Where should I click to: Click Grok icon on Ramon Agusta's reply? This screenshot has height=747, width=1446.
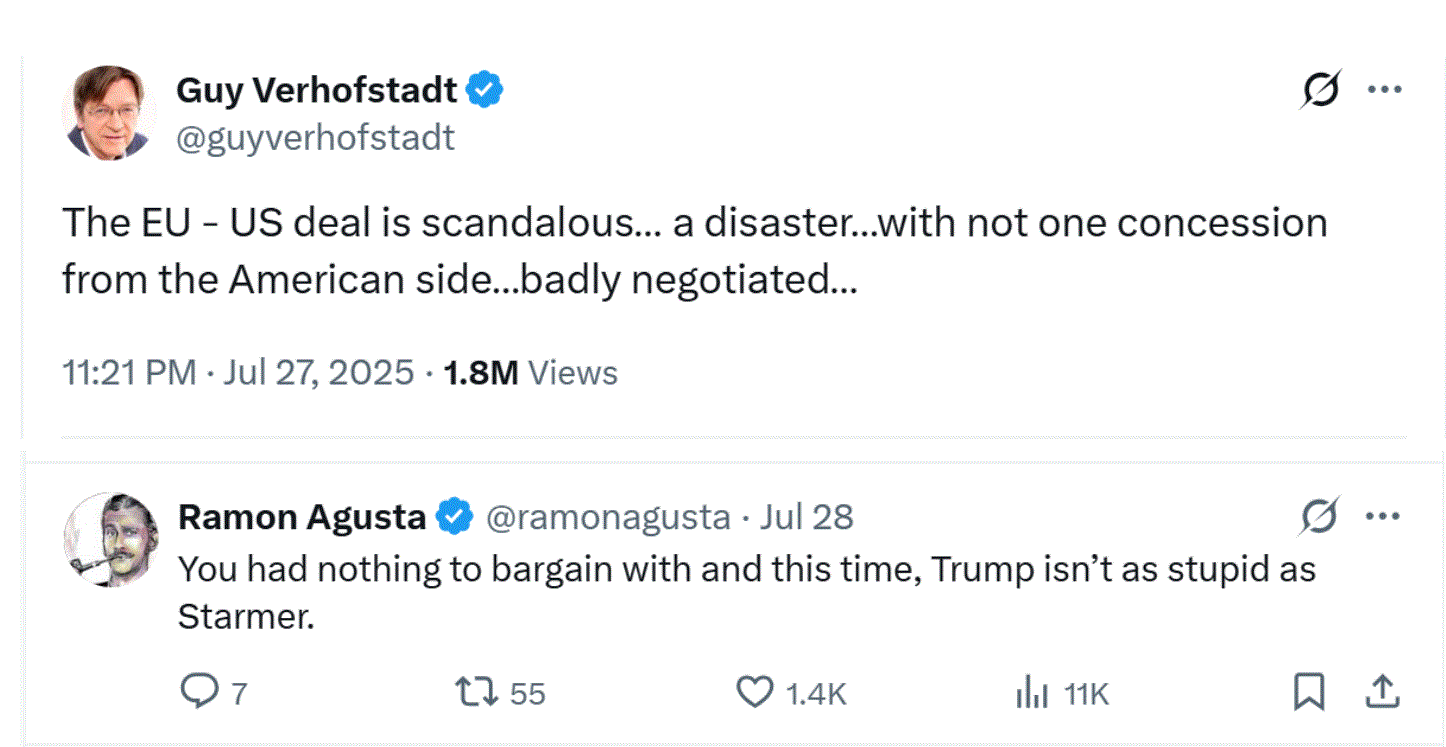point(1320,518)
